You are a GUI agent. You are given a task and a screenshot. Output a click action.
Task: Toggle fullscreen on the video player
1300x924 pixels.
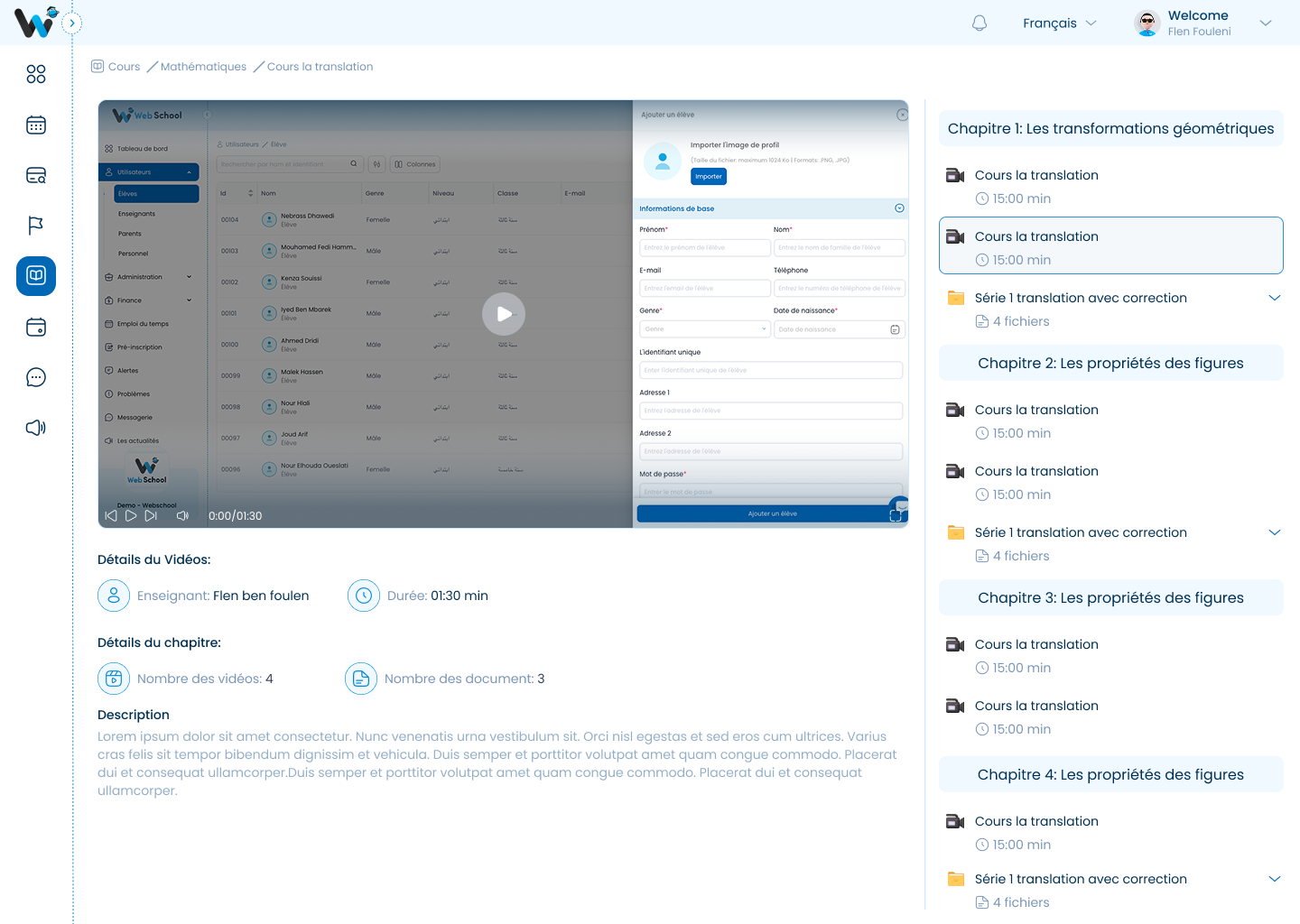[896, 516]
